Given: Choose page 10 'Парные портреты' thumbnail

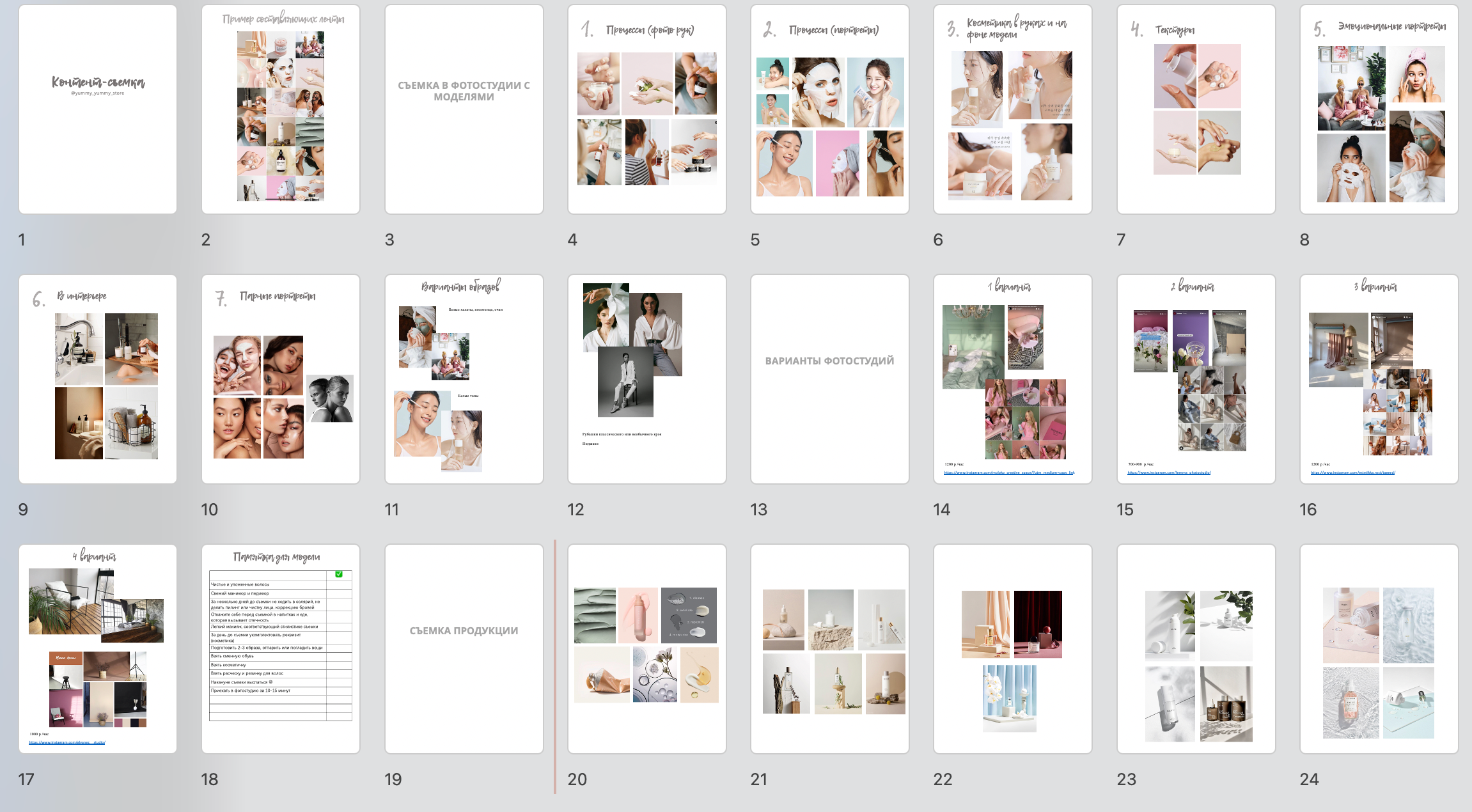Looking at the screenshot, I should tap(281, 379).
